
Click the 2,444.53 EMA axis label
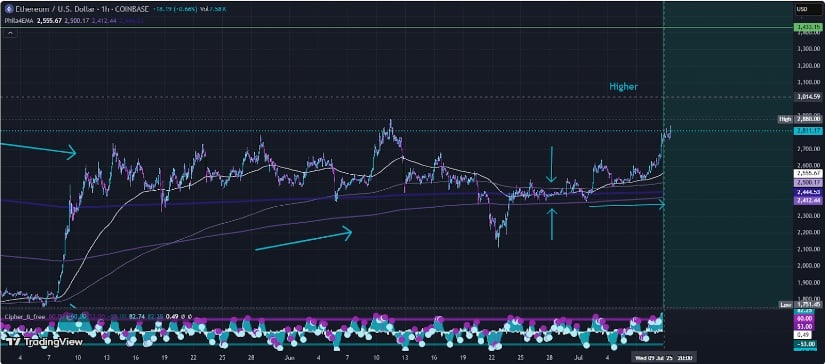[x=808, y=193]
